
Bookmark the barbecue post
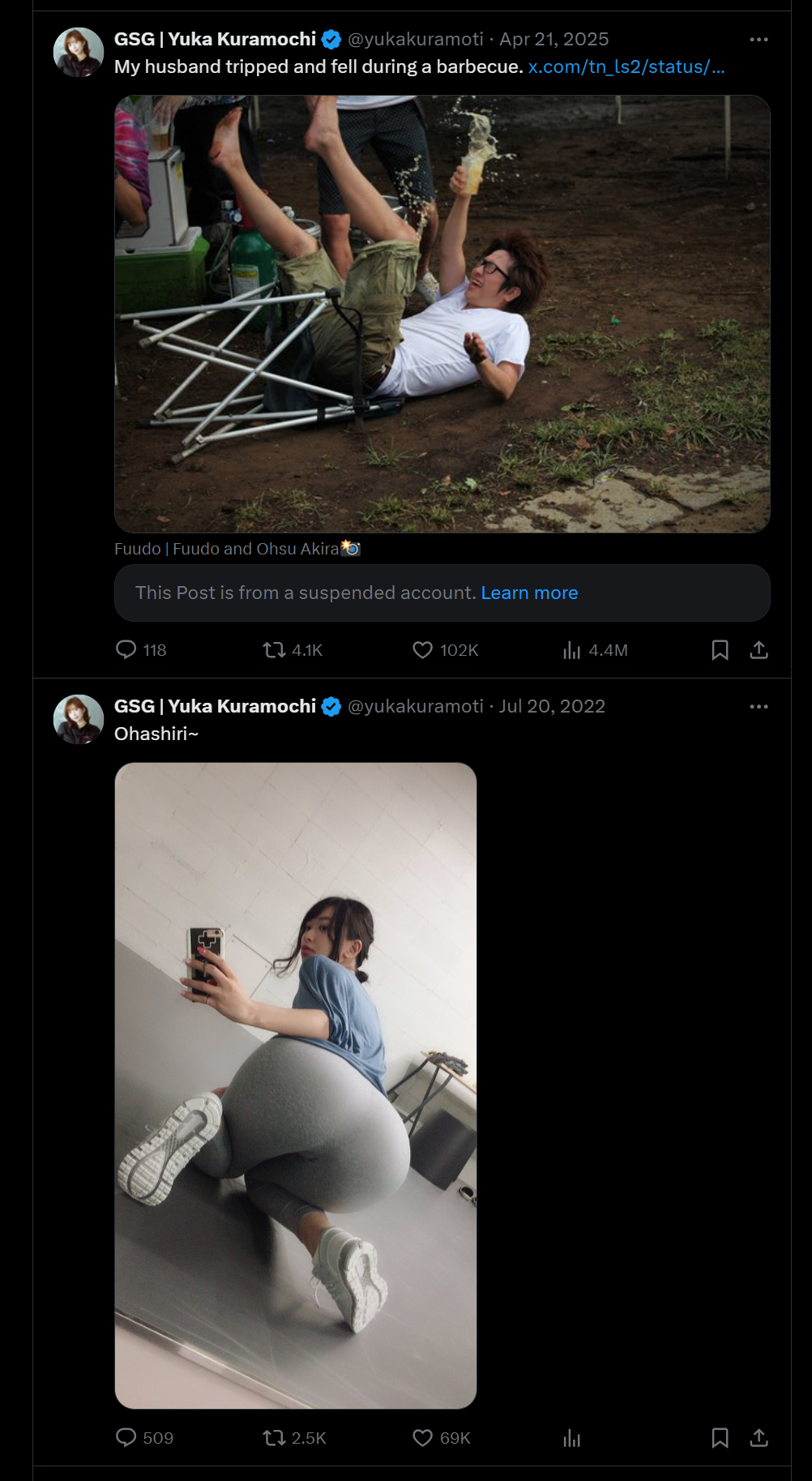click(x=720, y=649)
